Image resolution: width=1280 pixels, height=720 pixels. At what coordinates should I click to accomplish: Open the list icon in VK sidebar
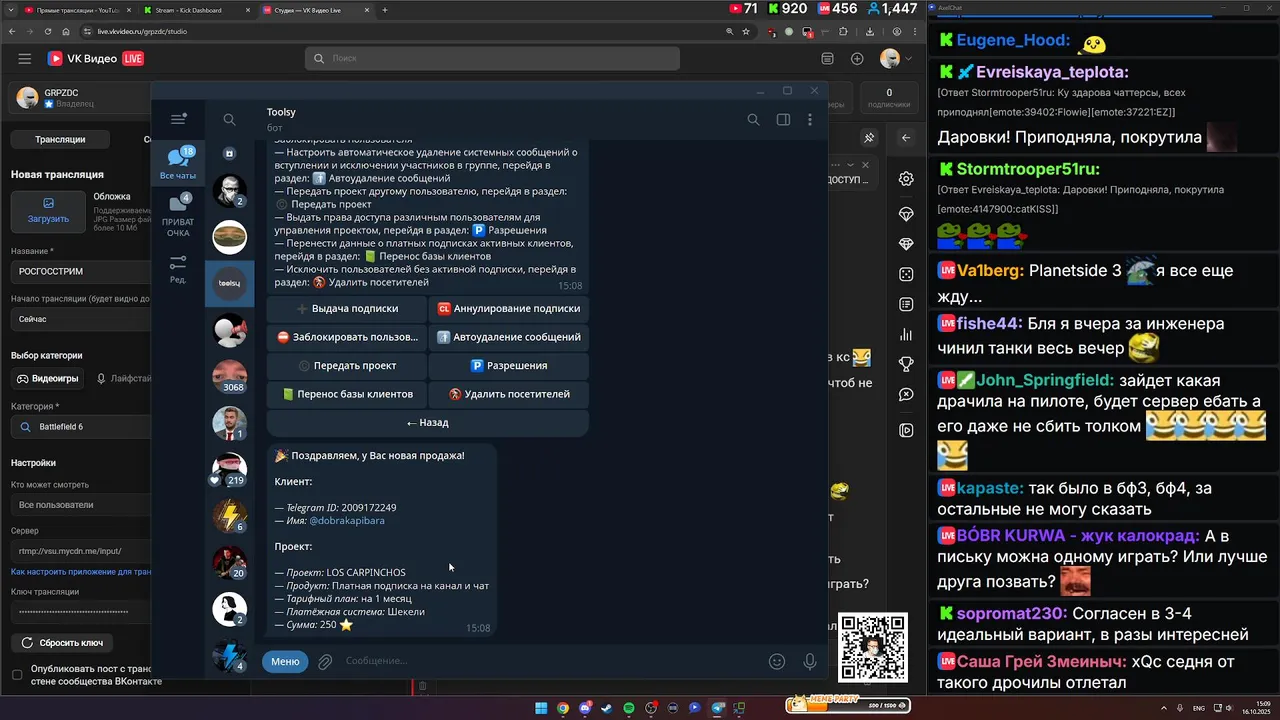pyautogui.click(x=906, y=304)
